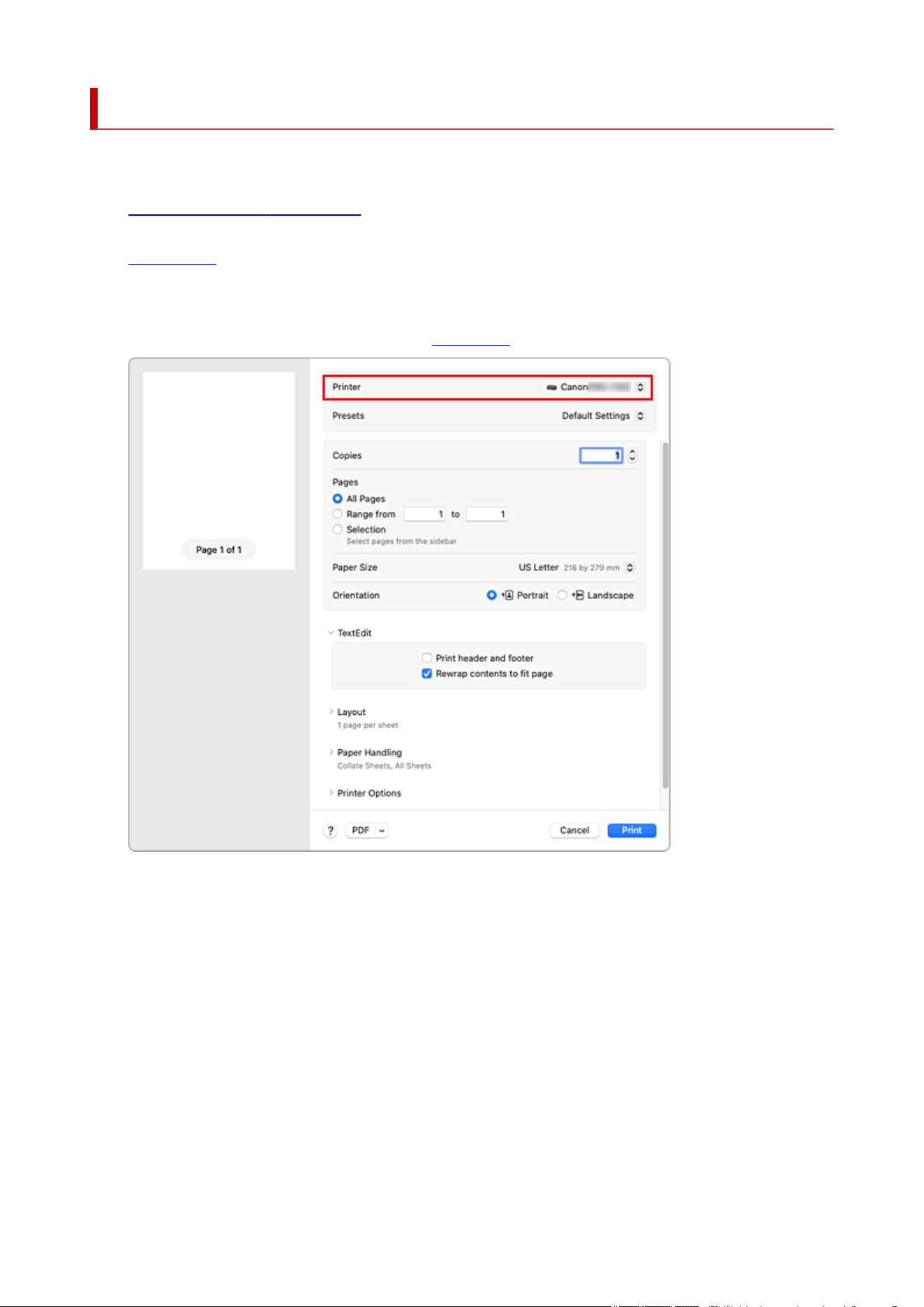Click the Range to end page field

pos(487,514)
